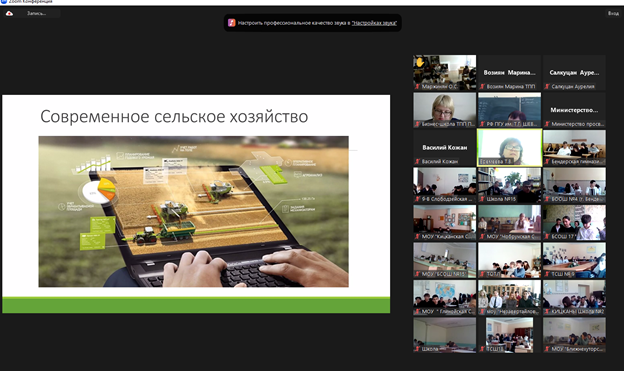Click the shared slide 'Современное сельское хозяйство'

[x=196, y=204]
